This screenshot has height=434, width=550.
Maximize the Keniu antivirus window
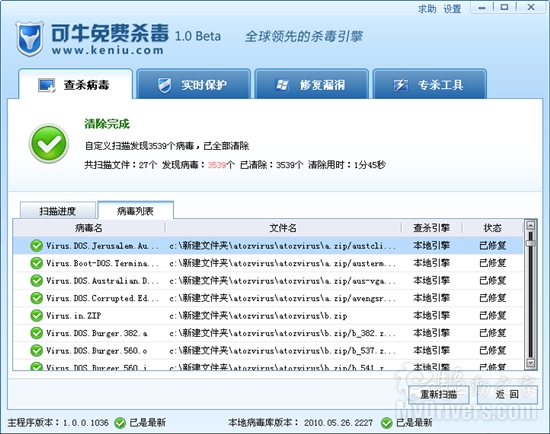[504, 7]
